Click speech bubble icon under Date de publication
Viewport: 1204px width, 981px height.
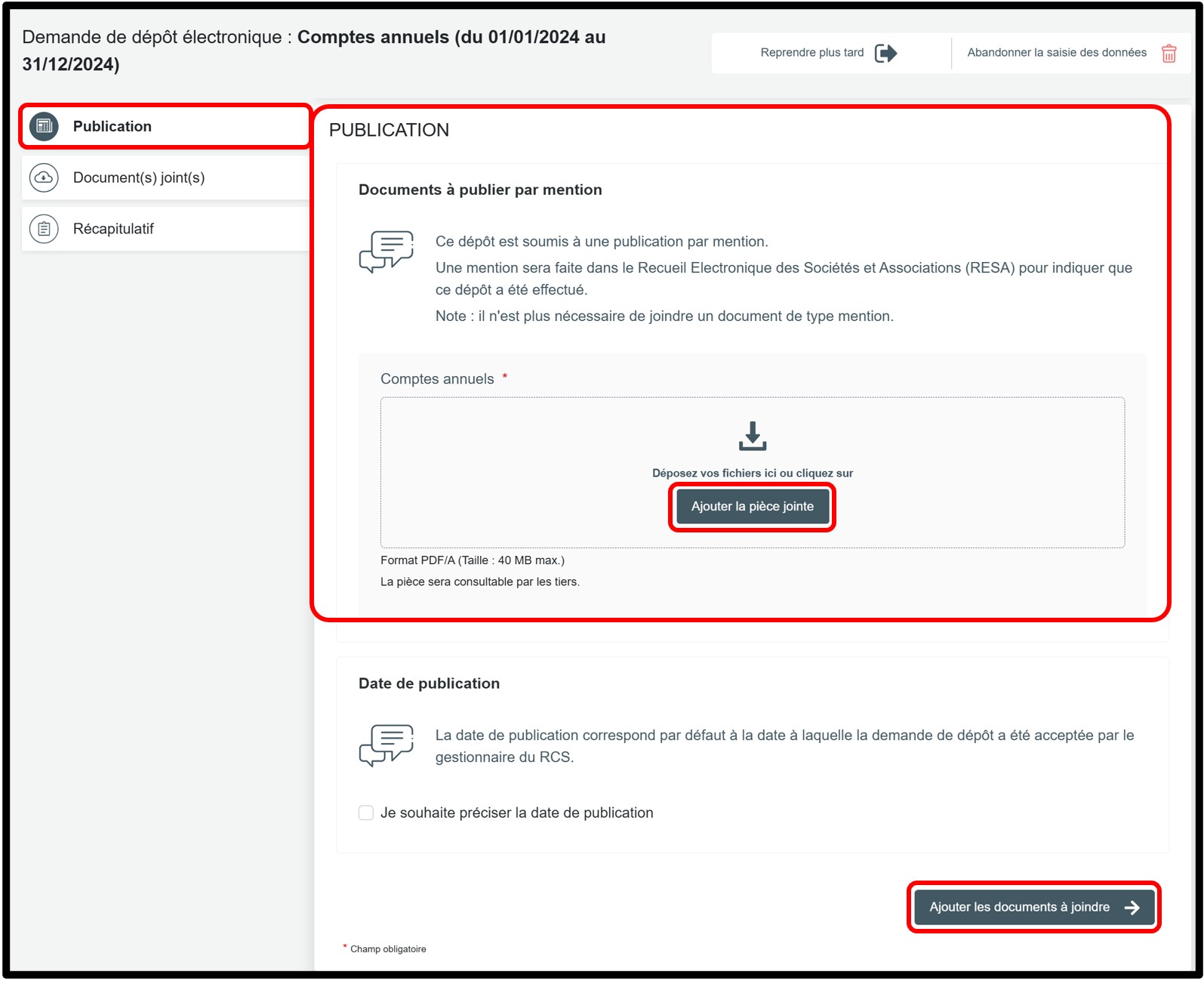(x=386, y=745)
